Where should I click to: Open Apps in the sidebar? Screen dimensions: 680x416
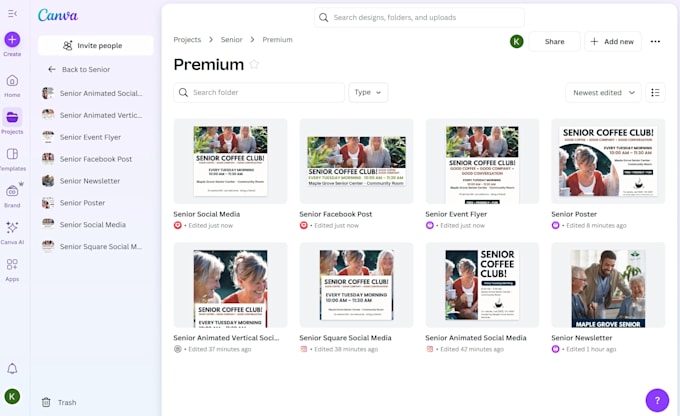pos(12,269)
